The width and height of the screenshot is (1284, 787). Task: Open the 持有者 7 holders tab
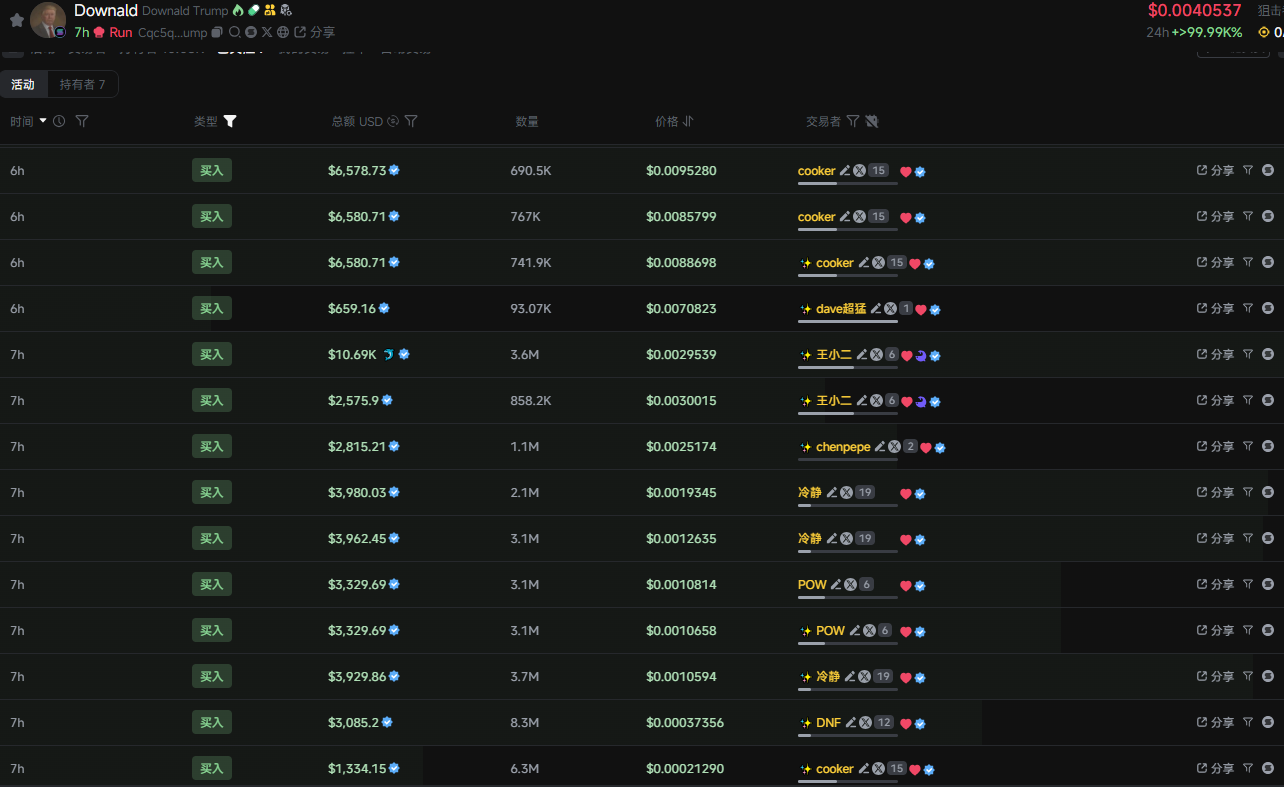82,85
